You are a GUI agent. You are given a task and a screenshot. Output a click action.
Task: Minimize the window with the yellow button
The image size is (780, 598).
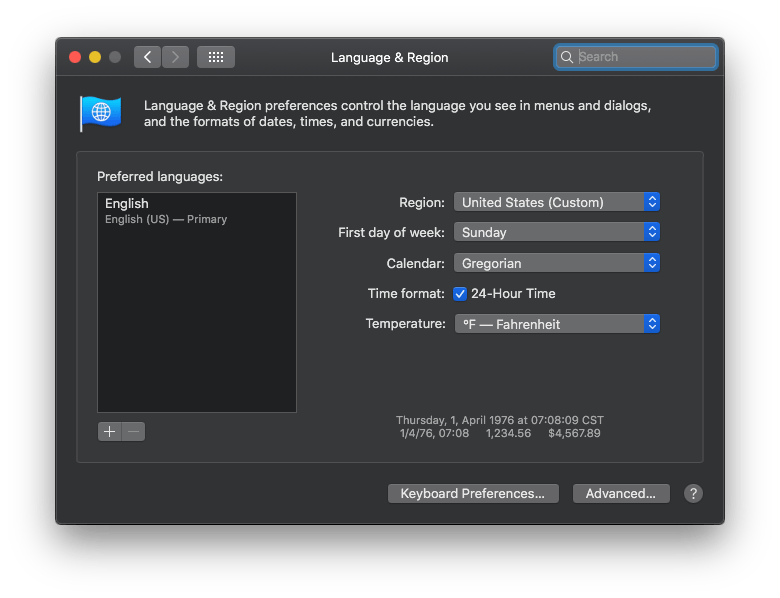click(95, 57)
